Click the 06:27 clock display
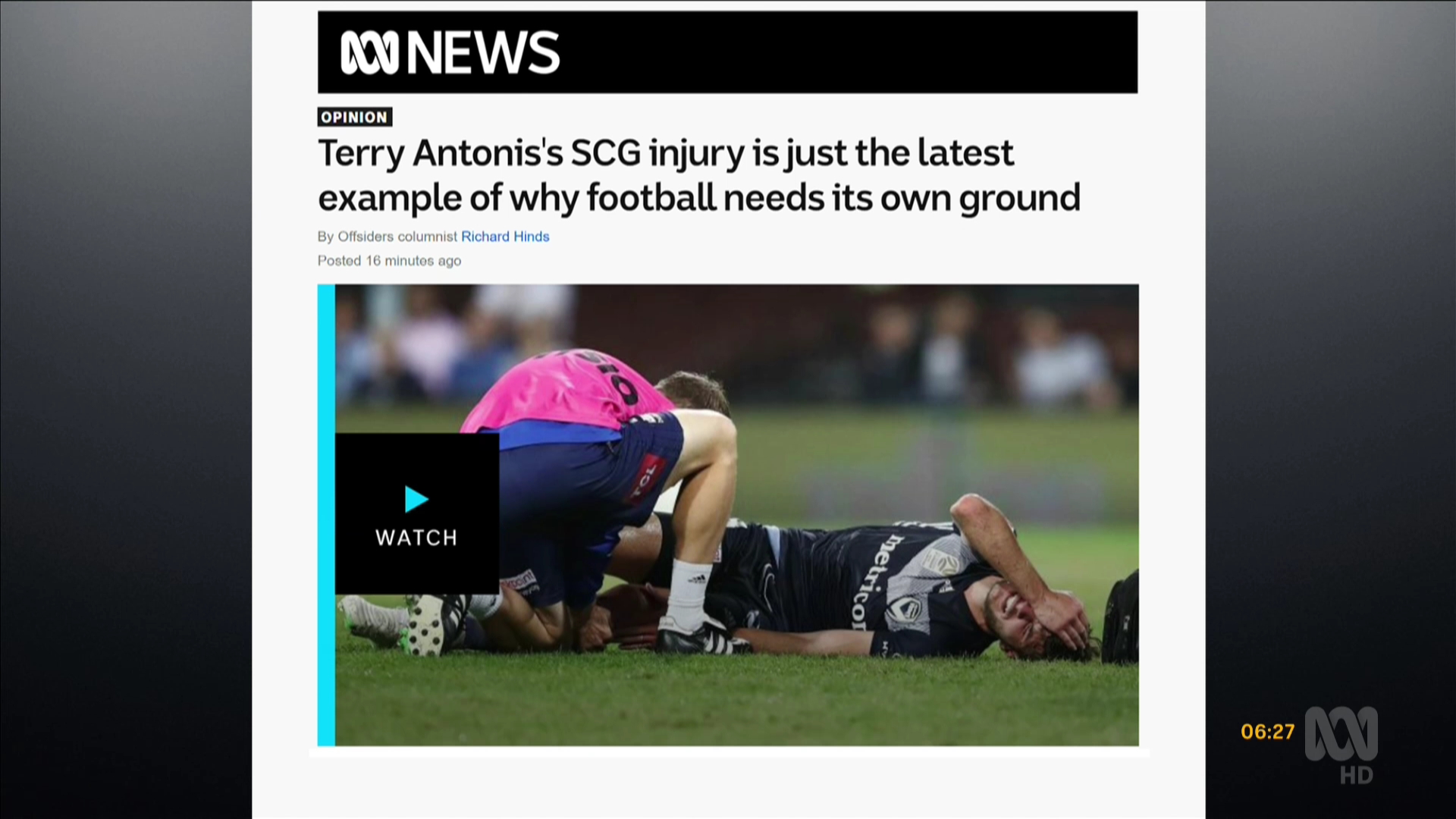This screenshot has width=1456, height=819. (1267, 732)
